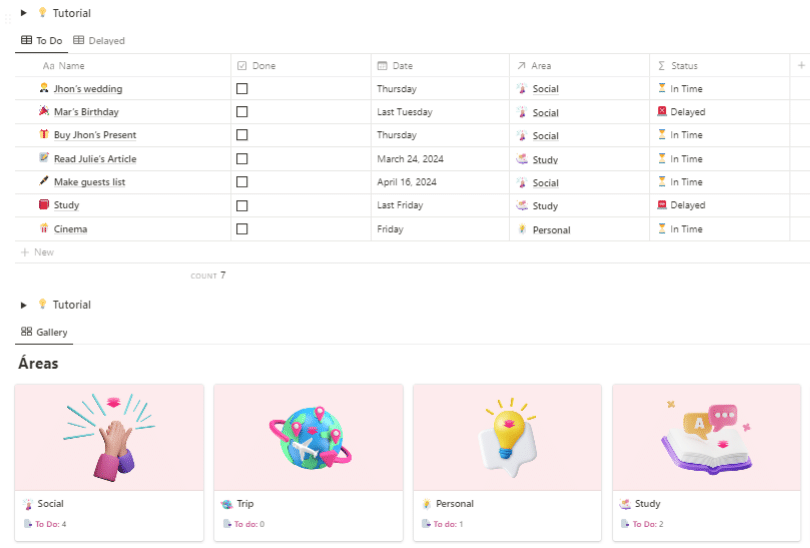The image size is (810, 548).
Task: Check the Done box for Jhon's wedding
Action: pyautogui.click(x=242, y=89)
